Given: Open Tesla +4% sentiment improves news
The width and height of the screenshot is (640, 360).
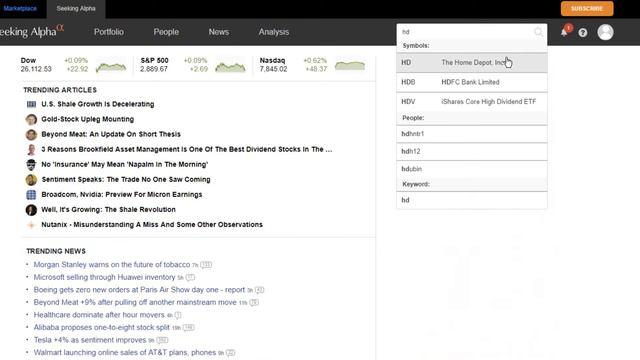Looking at the screenshot, I should click(90, 340).
